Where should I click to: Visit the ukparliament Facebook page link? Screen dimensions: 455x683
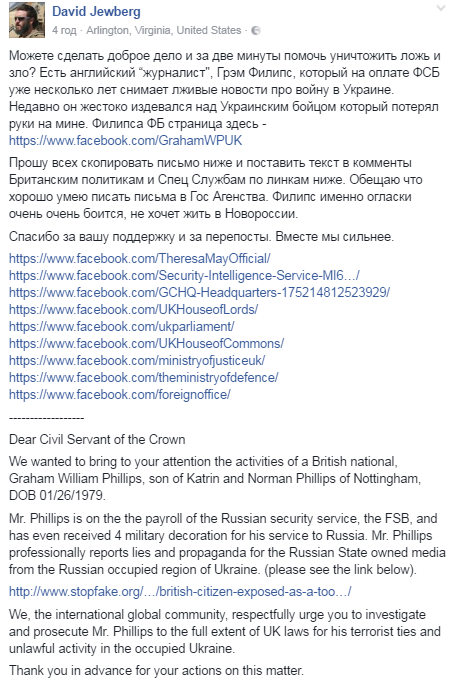(121, 326)
